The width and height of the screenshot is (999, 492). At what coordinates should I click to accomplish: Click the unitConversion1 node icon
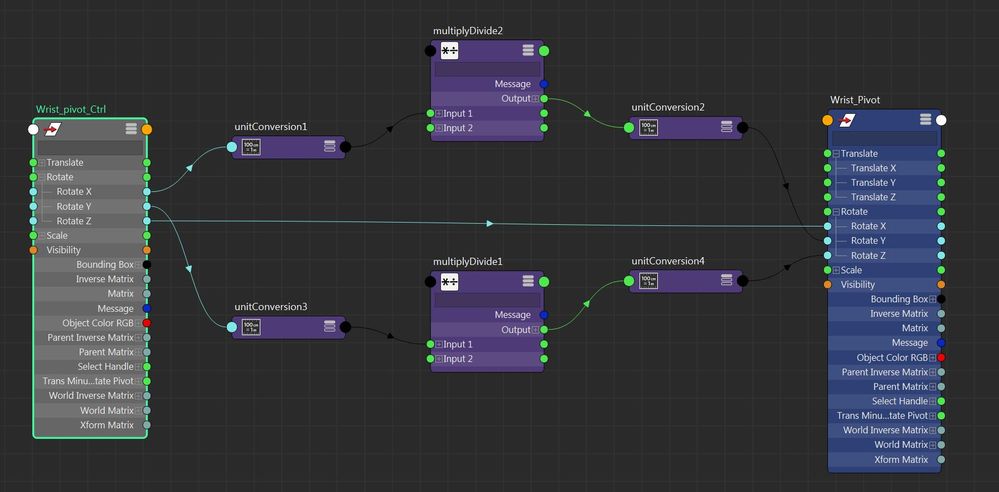(x=251, y=147)
